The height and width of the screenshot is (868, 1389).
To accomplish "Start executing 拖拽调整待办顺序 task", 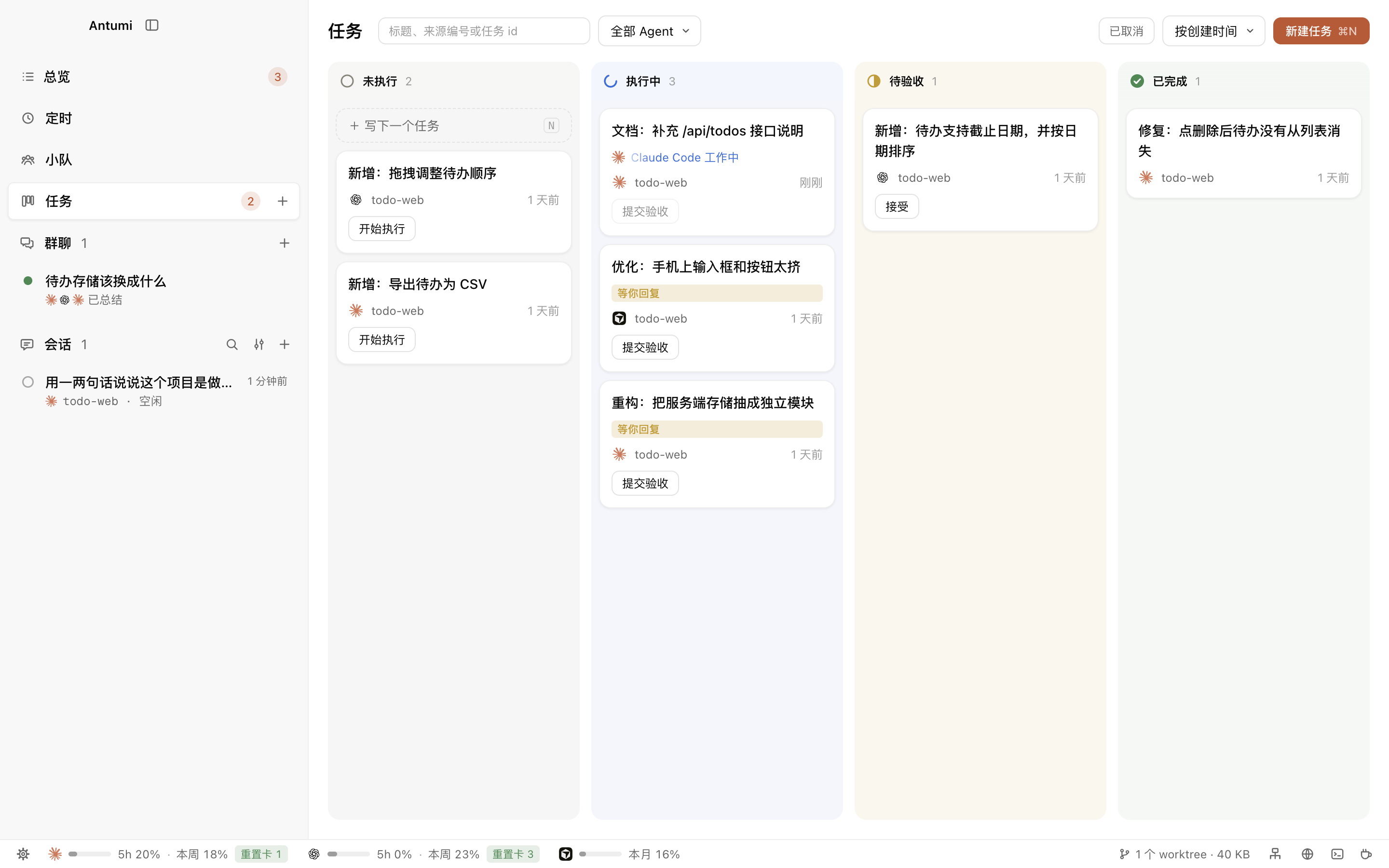I will pyautogui.click(x=381, y=229).
